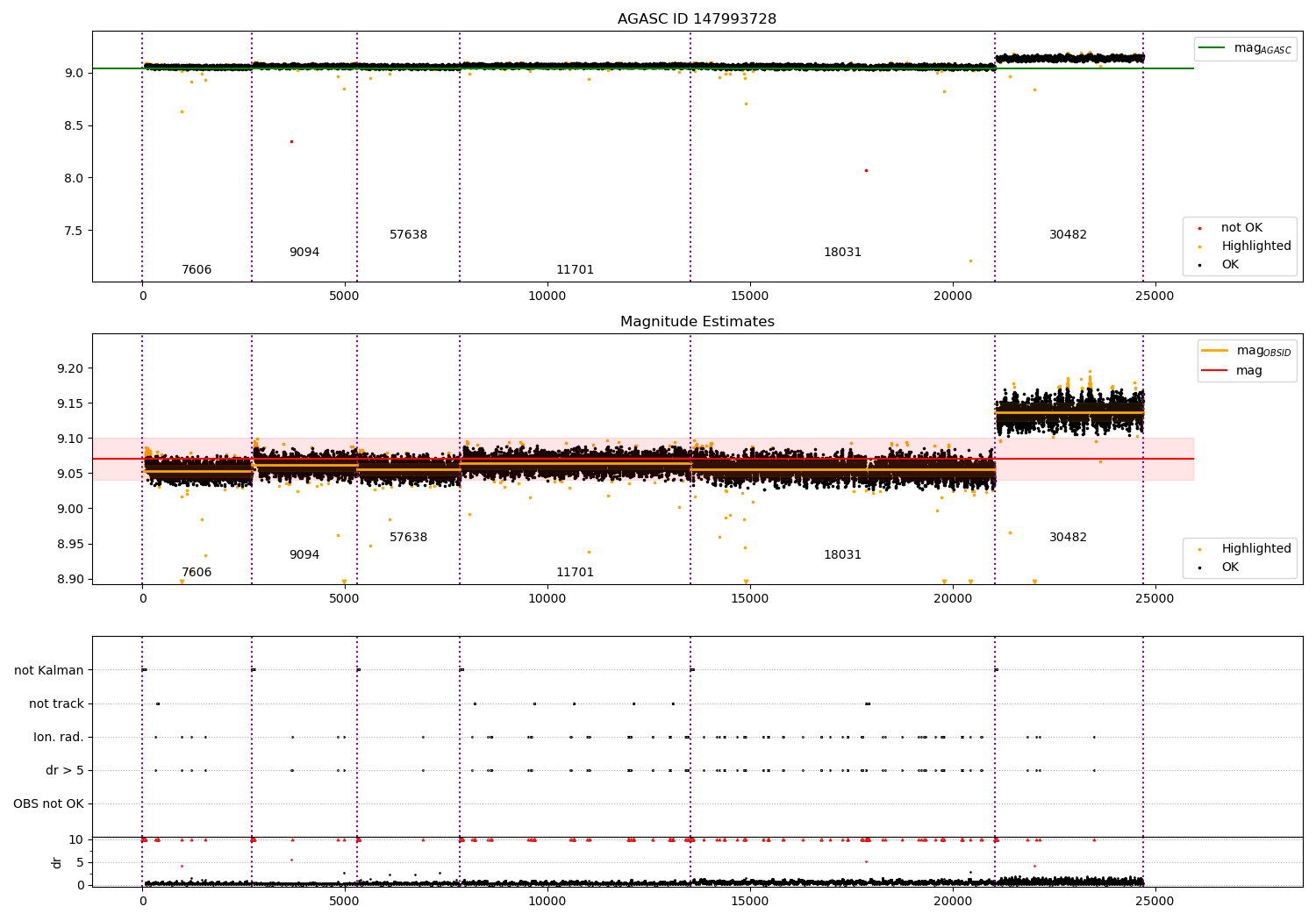Click the AGASC ID 147993728 title
Image resolution: width=1316 pixels, height=921 pixels.
[697, 19]
